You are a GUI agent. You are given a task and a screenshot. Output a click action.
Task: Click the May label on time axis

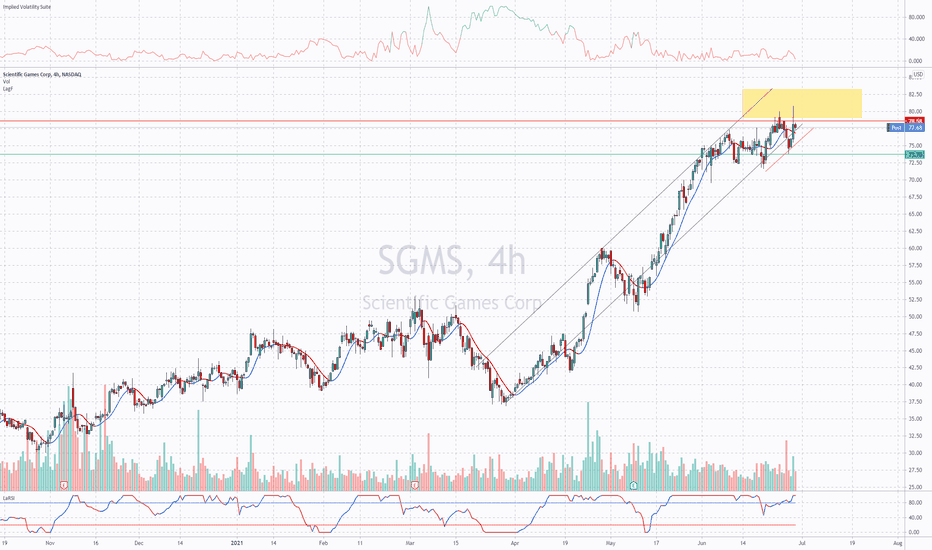pos(610,543)
